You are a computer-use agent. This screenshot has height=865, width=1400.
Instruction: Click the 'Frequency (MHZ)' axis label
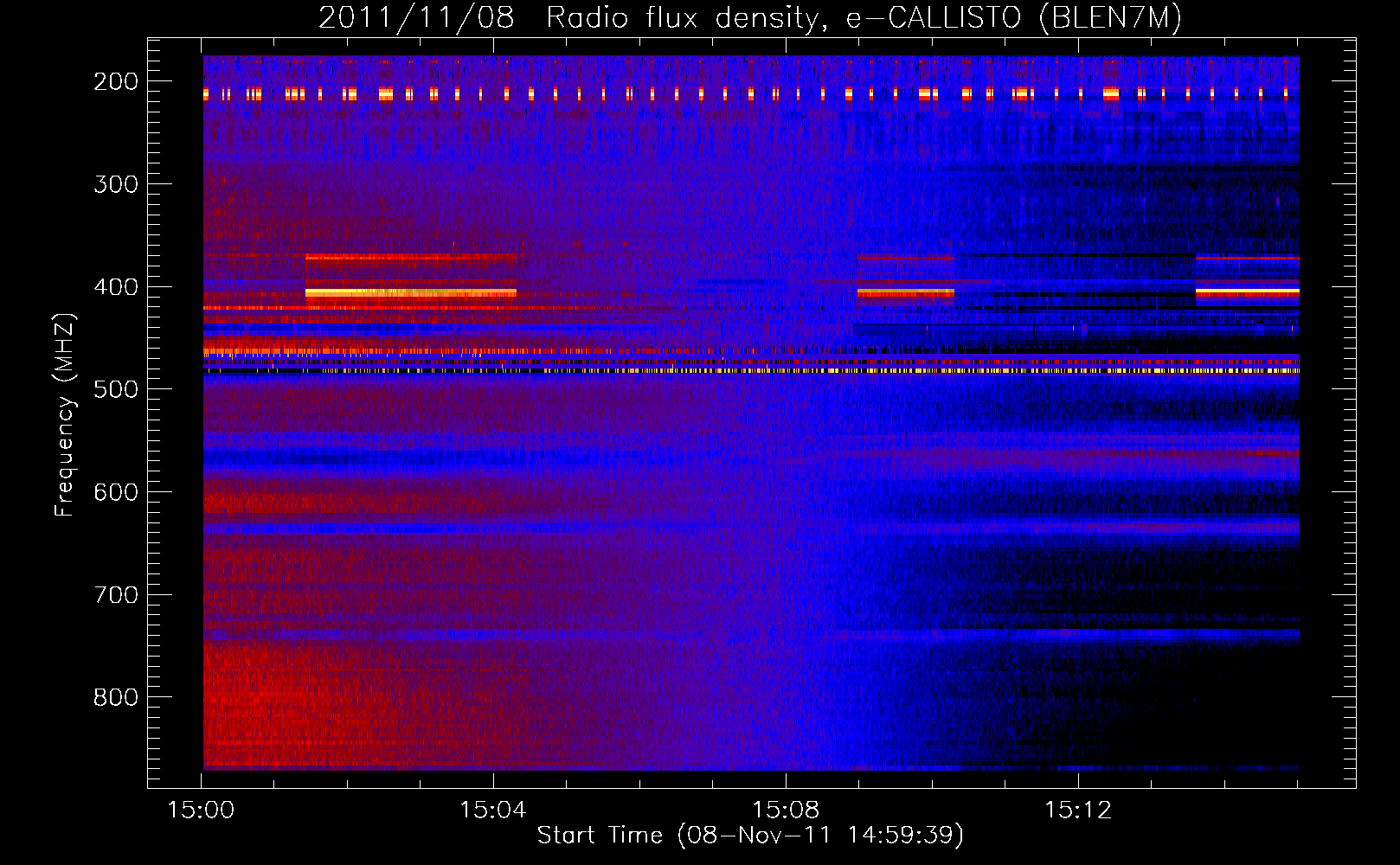[65, 414]
